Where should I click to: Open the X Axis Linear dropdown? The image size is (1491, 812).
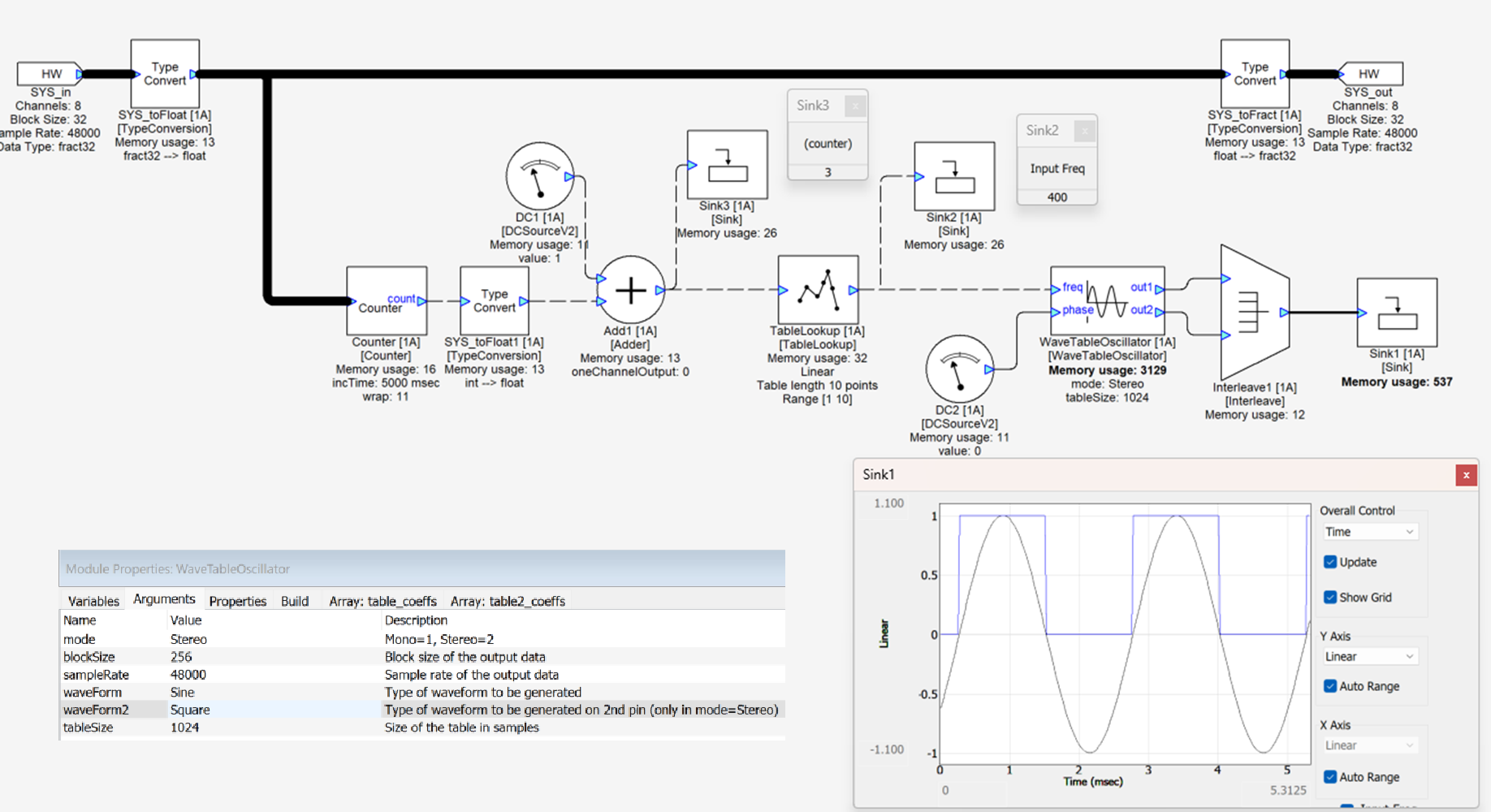point(1369,745)
